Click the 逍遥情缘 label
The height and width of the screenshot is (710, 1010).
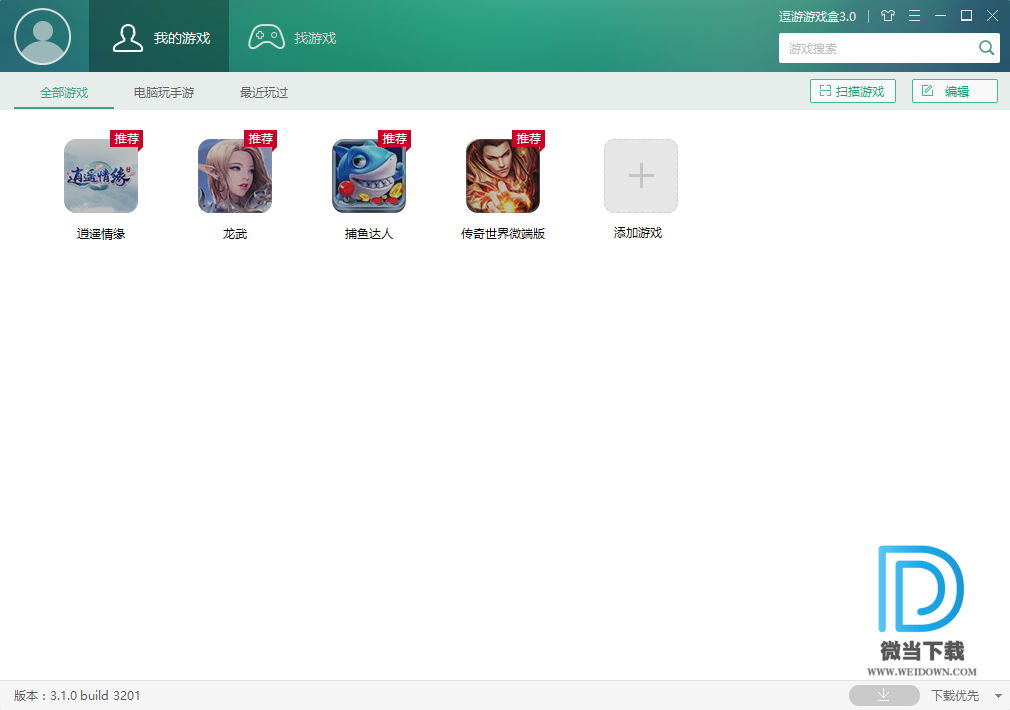[101, 234]
